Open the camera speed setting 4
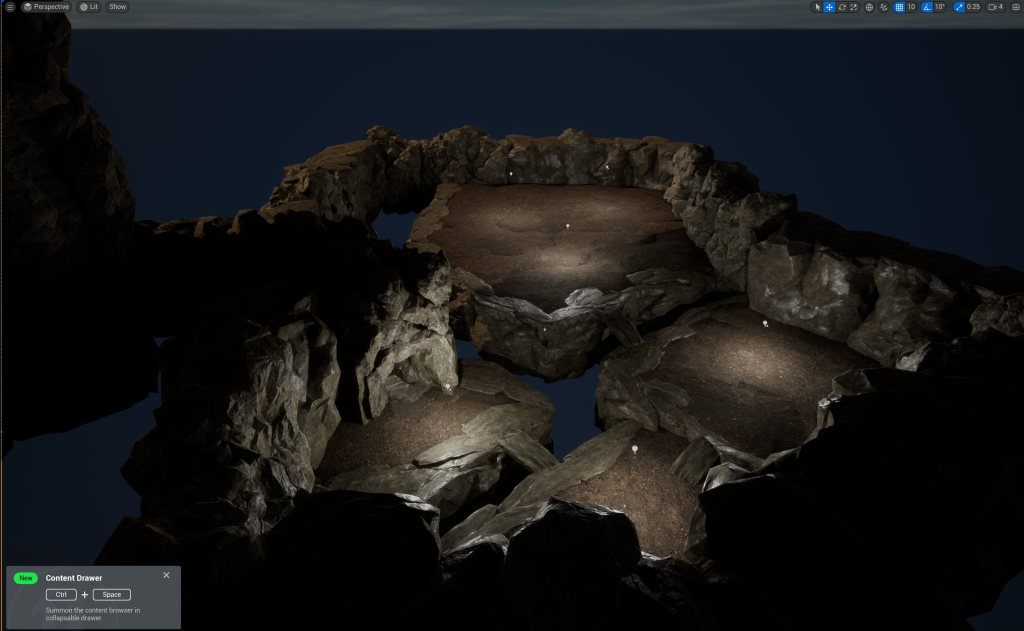The image size is (1024, 631). (996, 7)
